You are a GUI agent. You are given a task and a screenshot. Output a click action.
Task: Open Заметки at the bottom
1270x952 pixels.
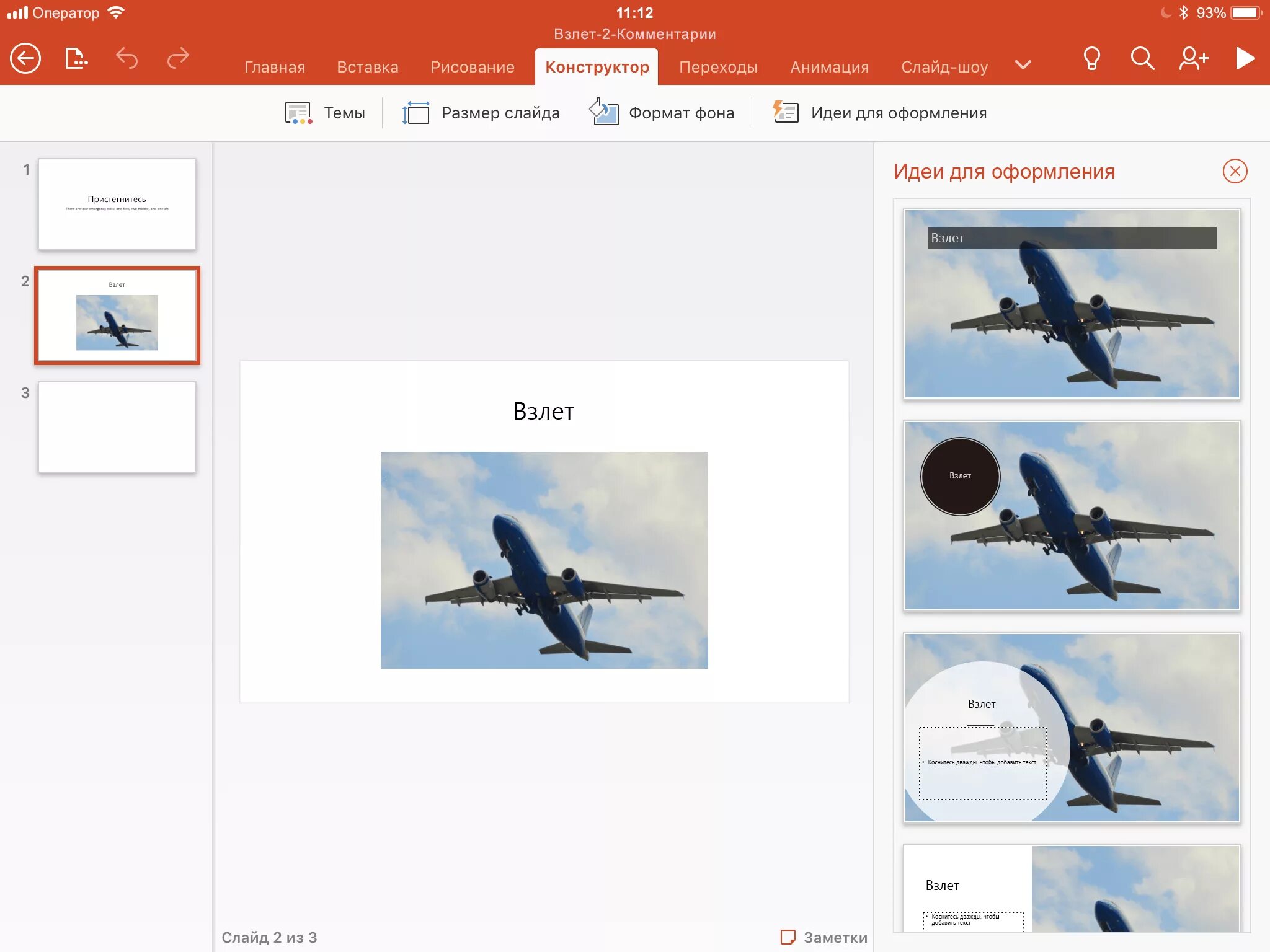(824, 937)
